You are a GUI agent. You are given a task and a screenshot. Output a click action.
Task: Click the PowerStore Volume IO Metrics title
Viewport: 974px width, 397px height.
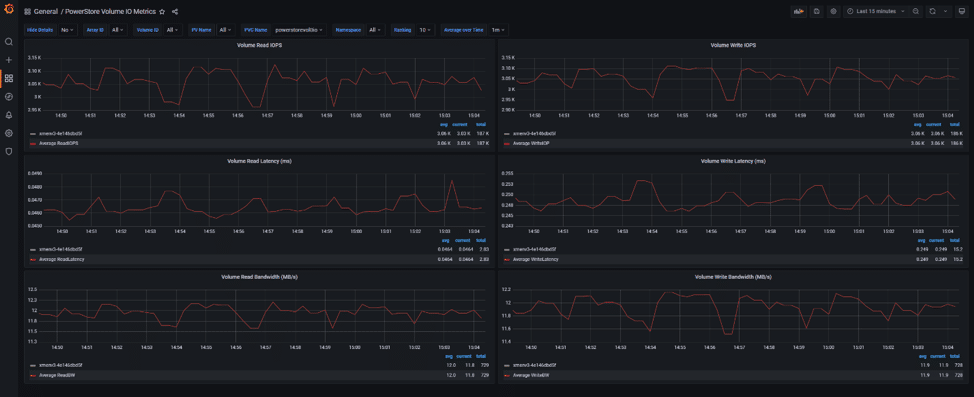111,12
